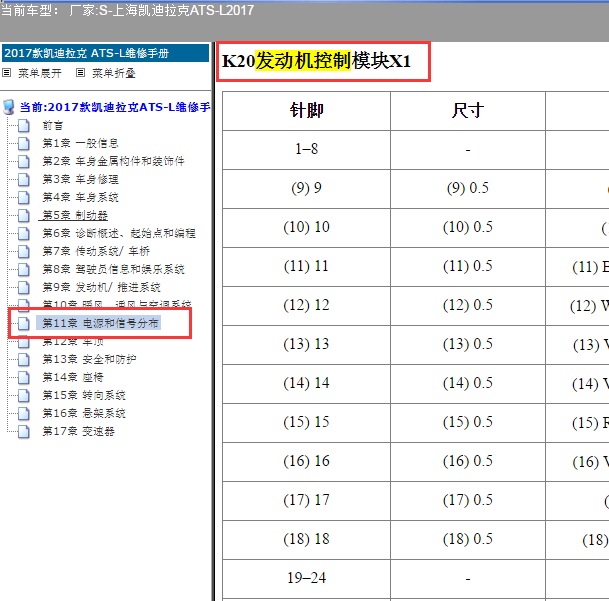Open the 前言 preface entry
Image resolution: width=609 pixels, height=601 pixels.
(53, 125)
